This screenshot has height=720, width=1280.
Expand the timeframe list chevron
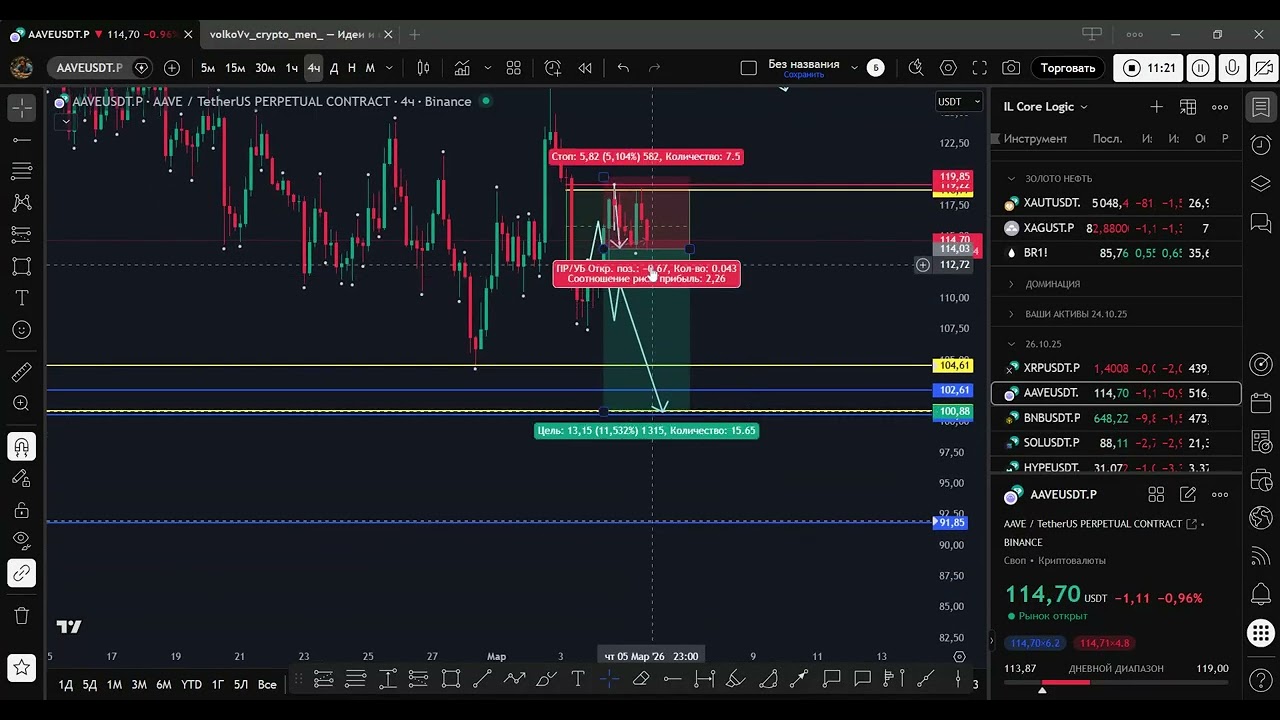tap(389, 68)
